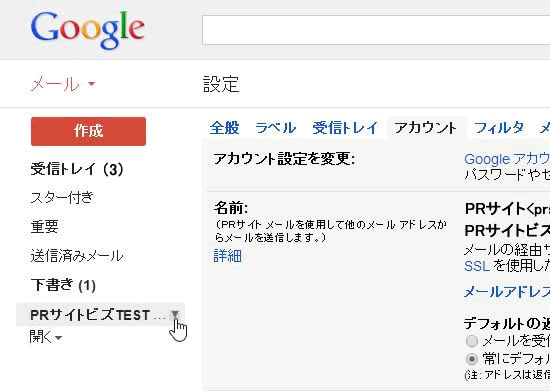This screenshot has height=391, width=550.
Task: Open 受信トレイ (3) inbox folder
Action: (x=77, y=169)
